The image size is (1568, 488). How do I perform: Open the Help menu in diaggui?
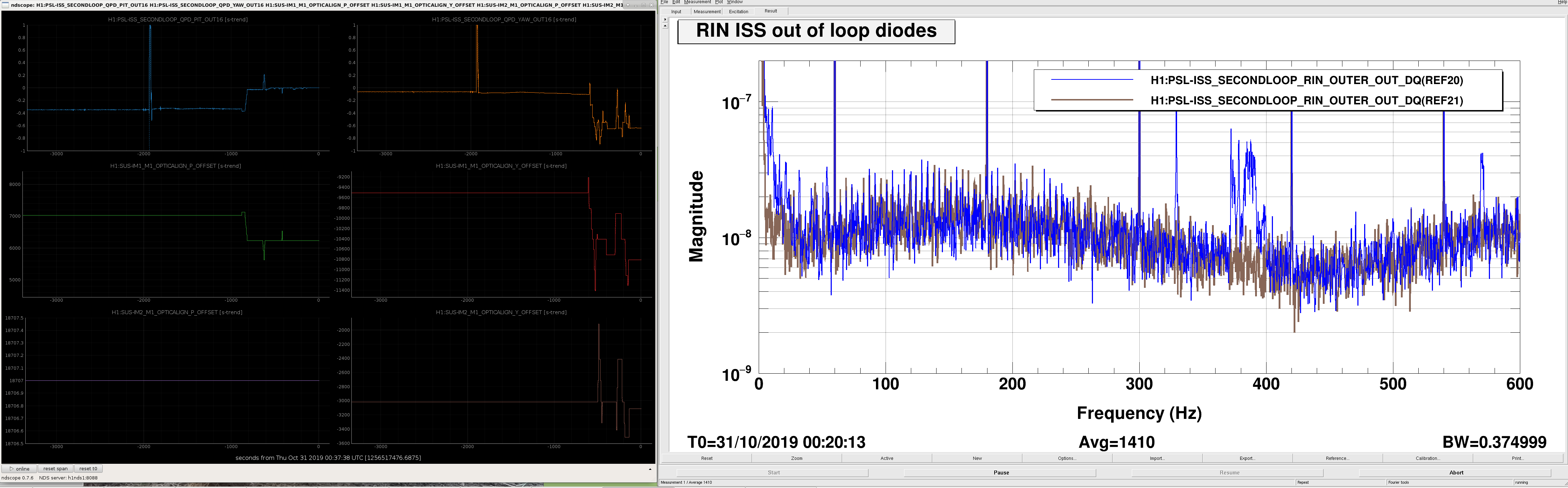1562,2
